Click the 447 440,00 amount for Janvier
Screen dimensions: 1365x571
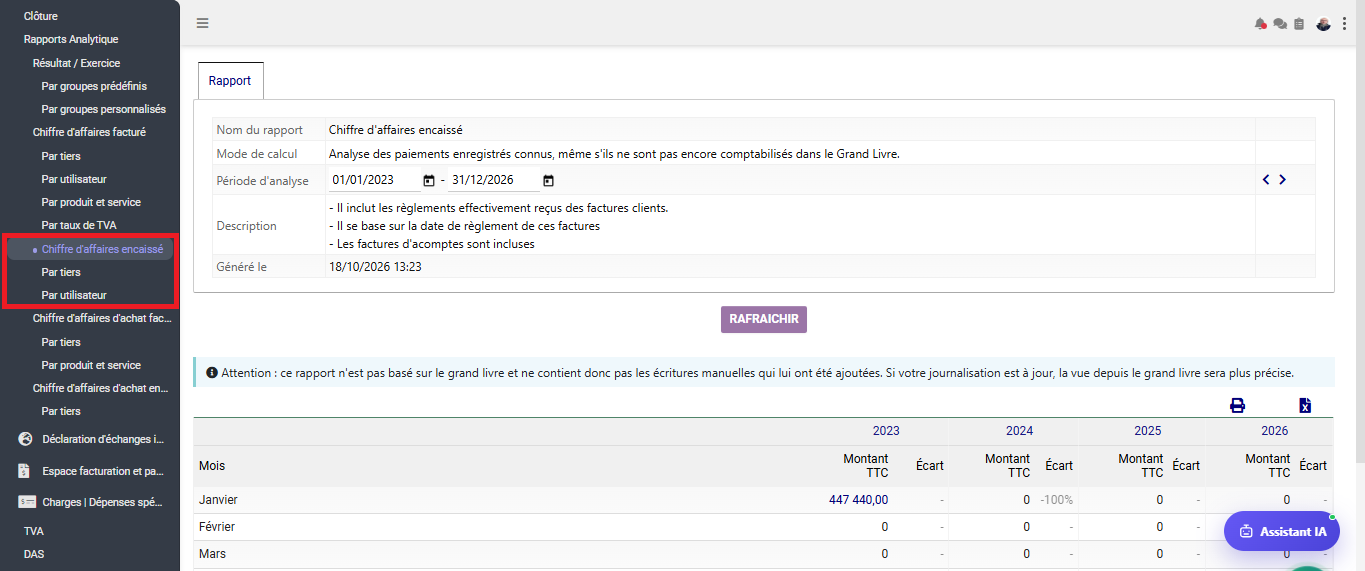point(858,500)
